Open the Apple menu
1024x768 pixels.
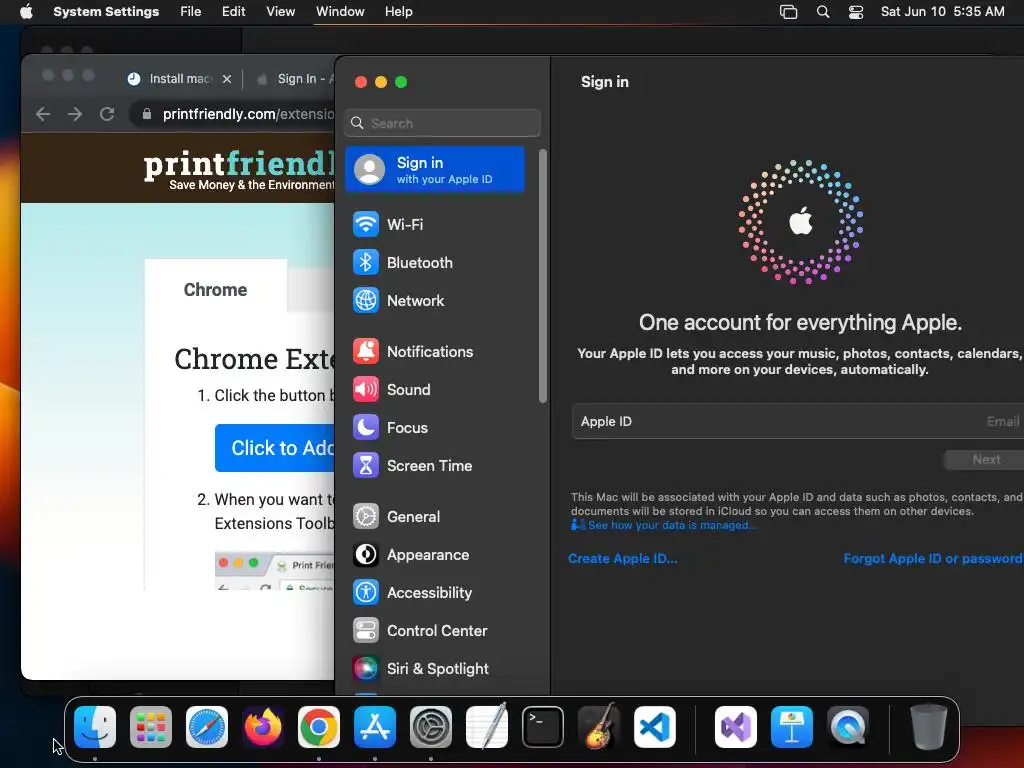[x=26, y=12]
